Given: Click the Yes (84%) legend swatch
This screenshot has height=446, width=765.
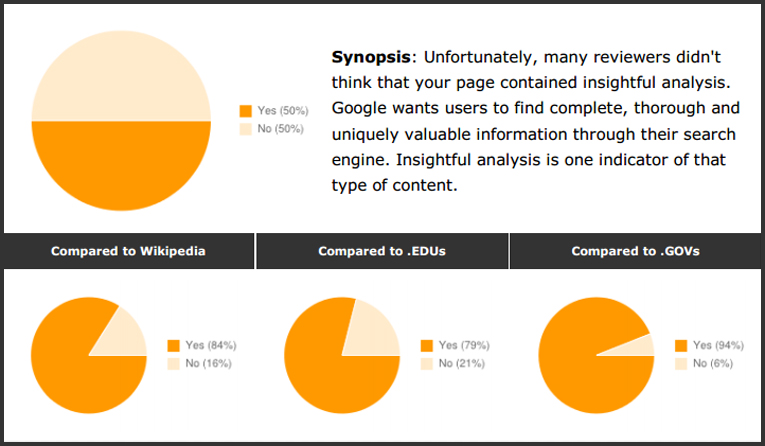Looking at the screenshot, I should click(173, 345).
